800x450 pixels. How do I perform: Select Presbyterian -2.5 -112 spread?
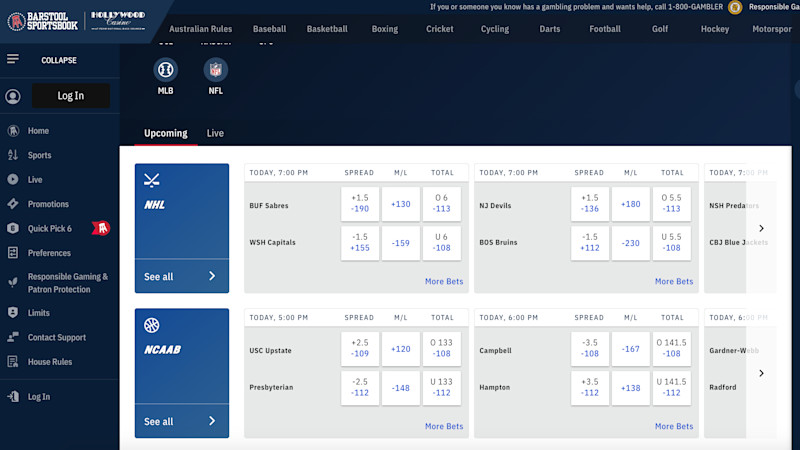(x=360, y=388)
